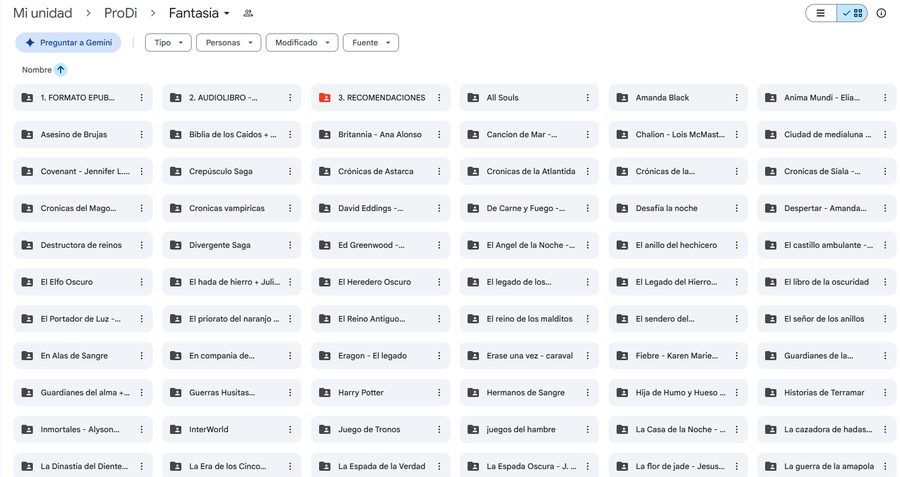900x477 pixels.
Task: Go to Mi unidad breadcrumb
Action: 42,13
